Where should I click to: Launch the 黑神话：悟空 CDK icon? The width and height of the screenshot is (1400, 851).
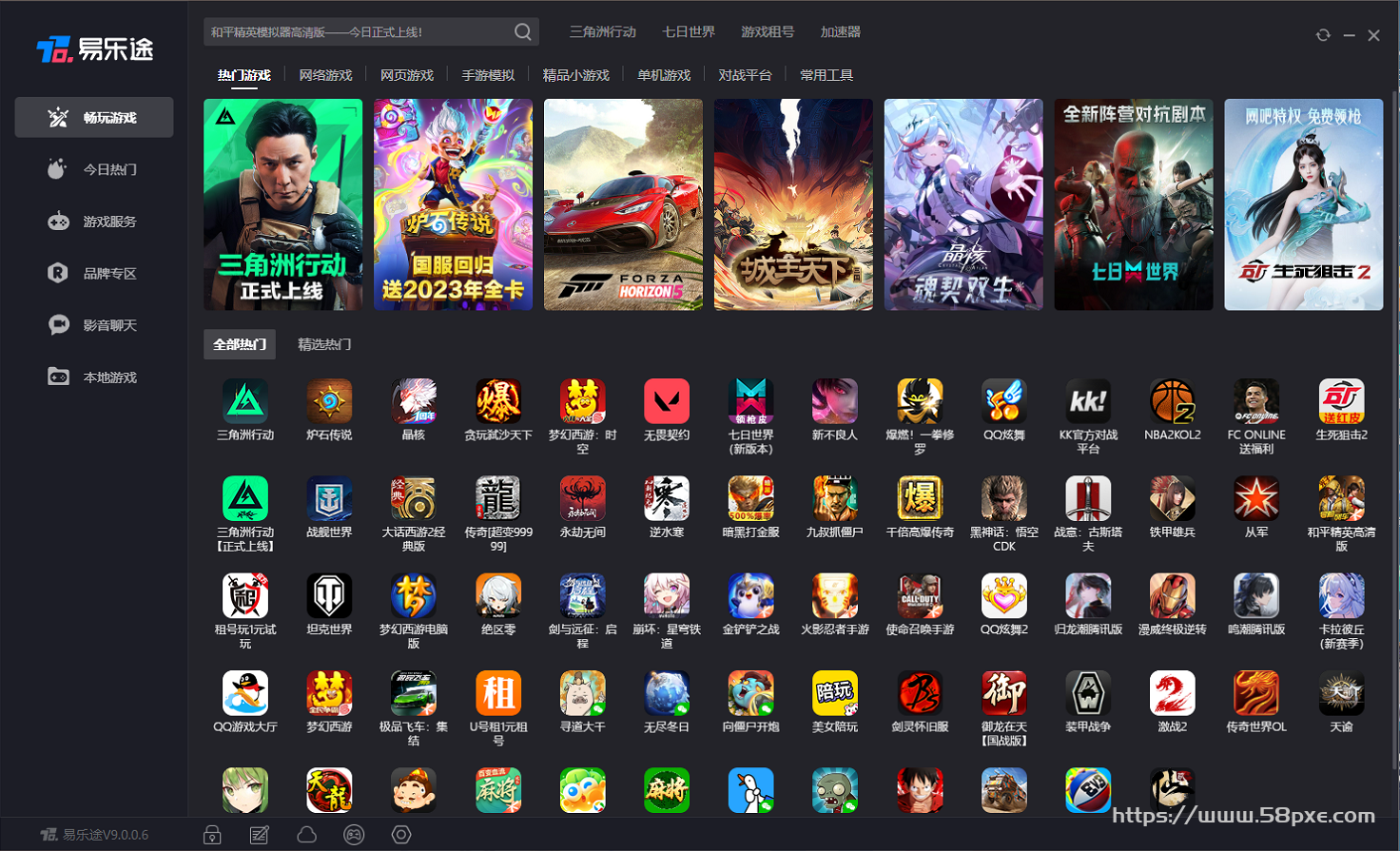[1004, 498]
